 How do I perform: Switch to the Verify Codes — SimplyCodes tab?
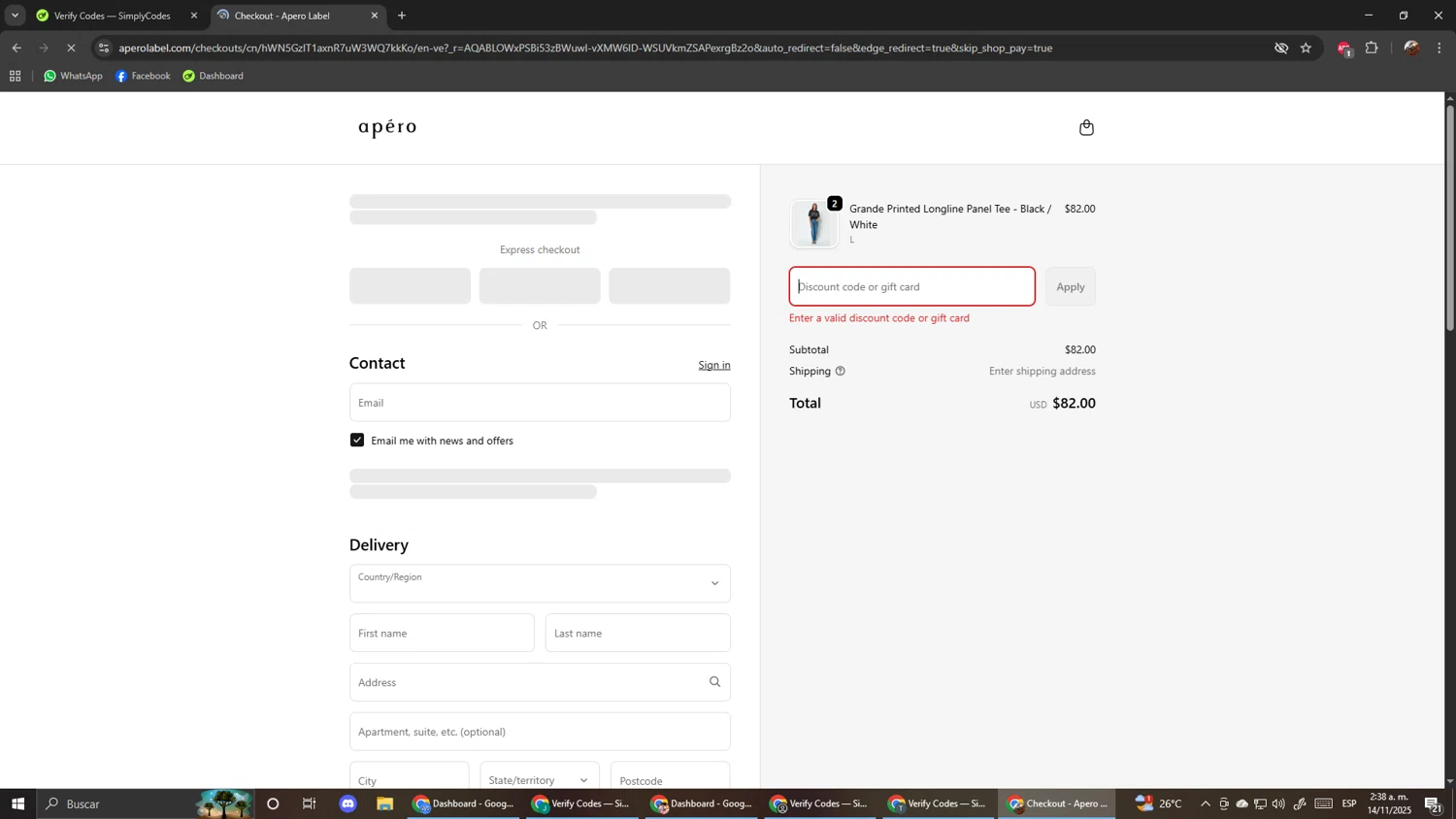(x=112, y=16)
